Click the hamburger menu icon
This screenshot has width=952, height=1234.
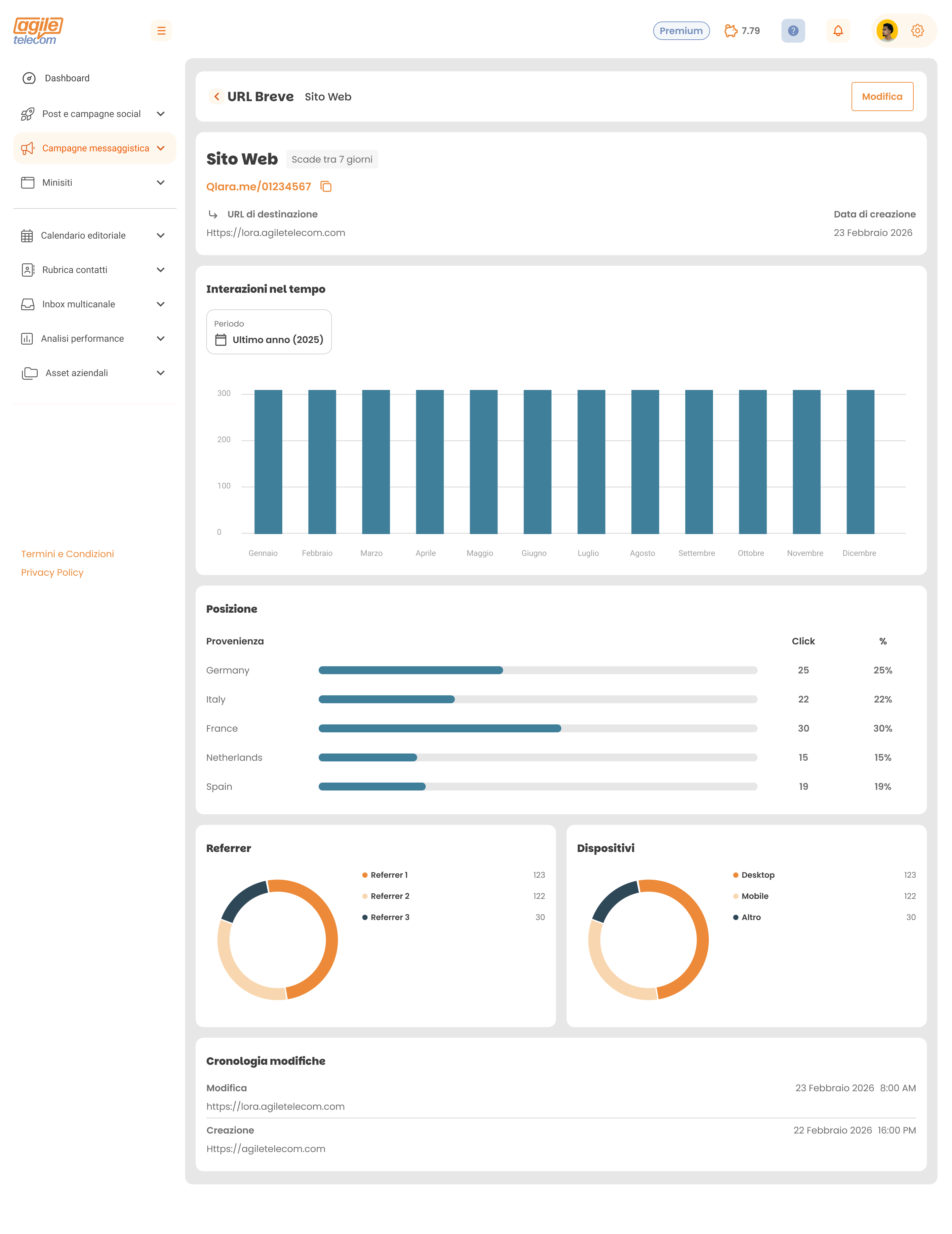pos(161,30)
